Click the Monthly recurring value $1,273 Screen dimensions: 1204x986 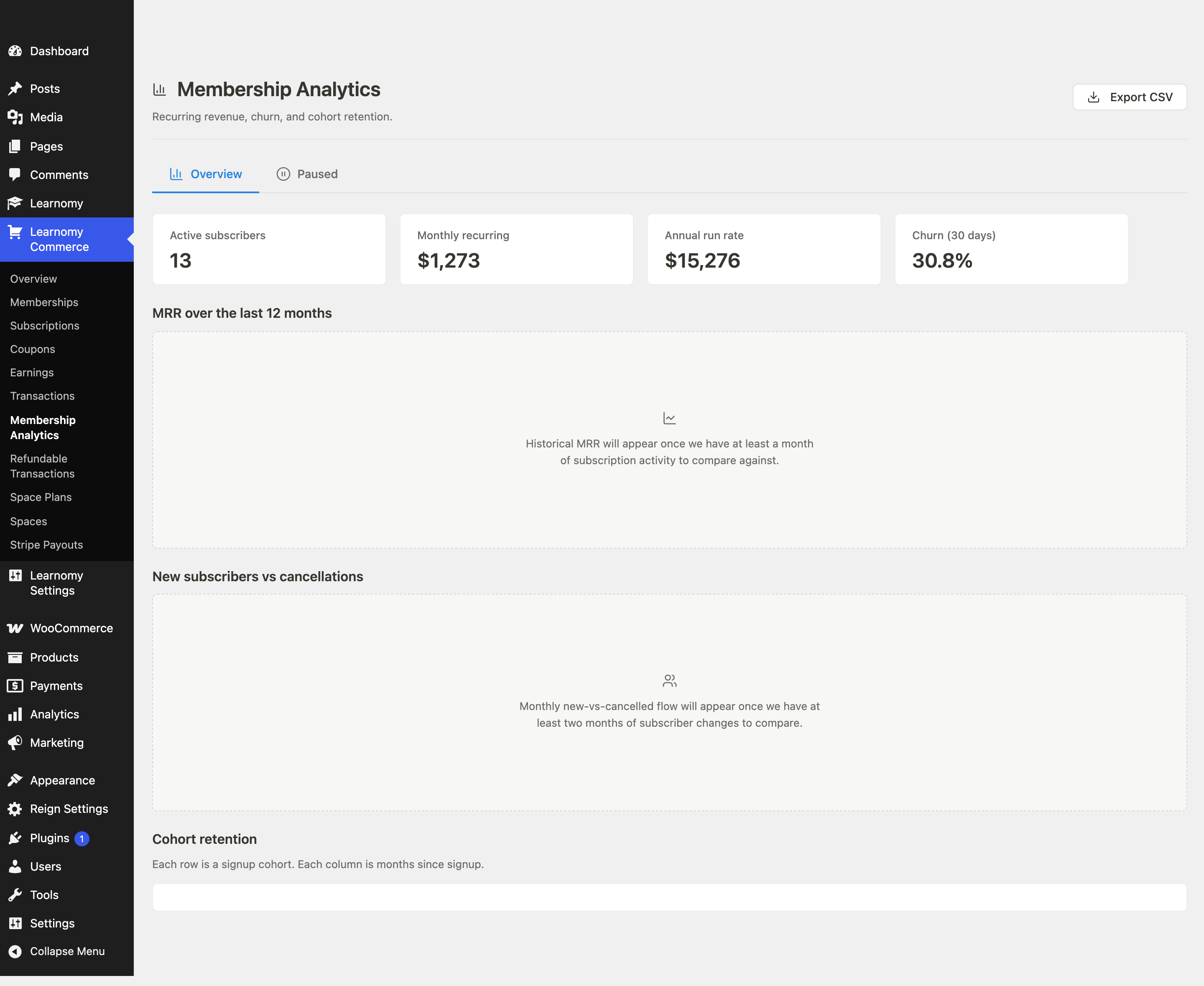pos(449,261)
